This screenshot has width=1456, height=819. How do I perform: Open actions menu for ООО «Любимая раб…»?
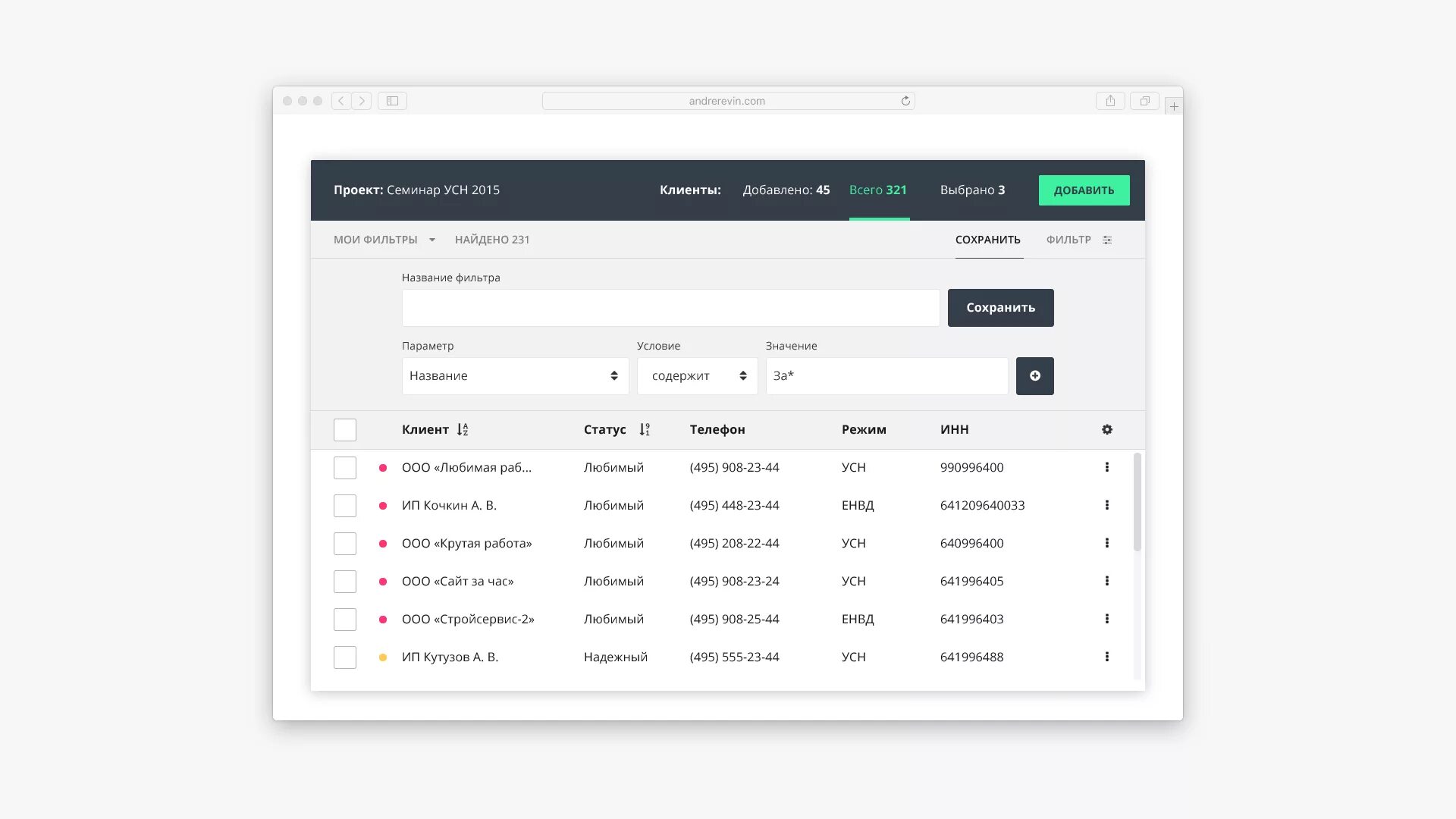point(1107,468)
